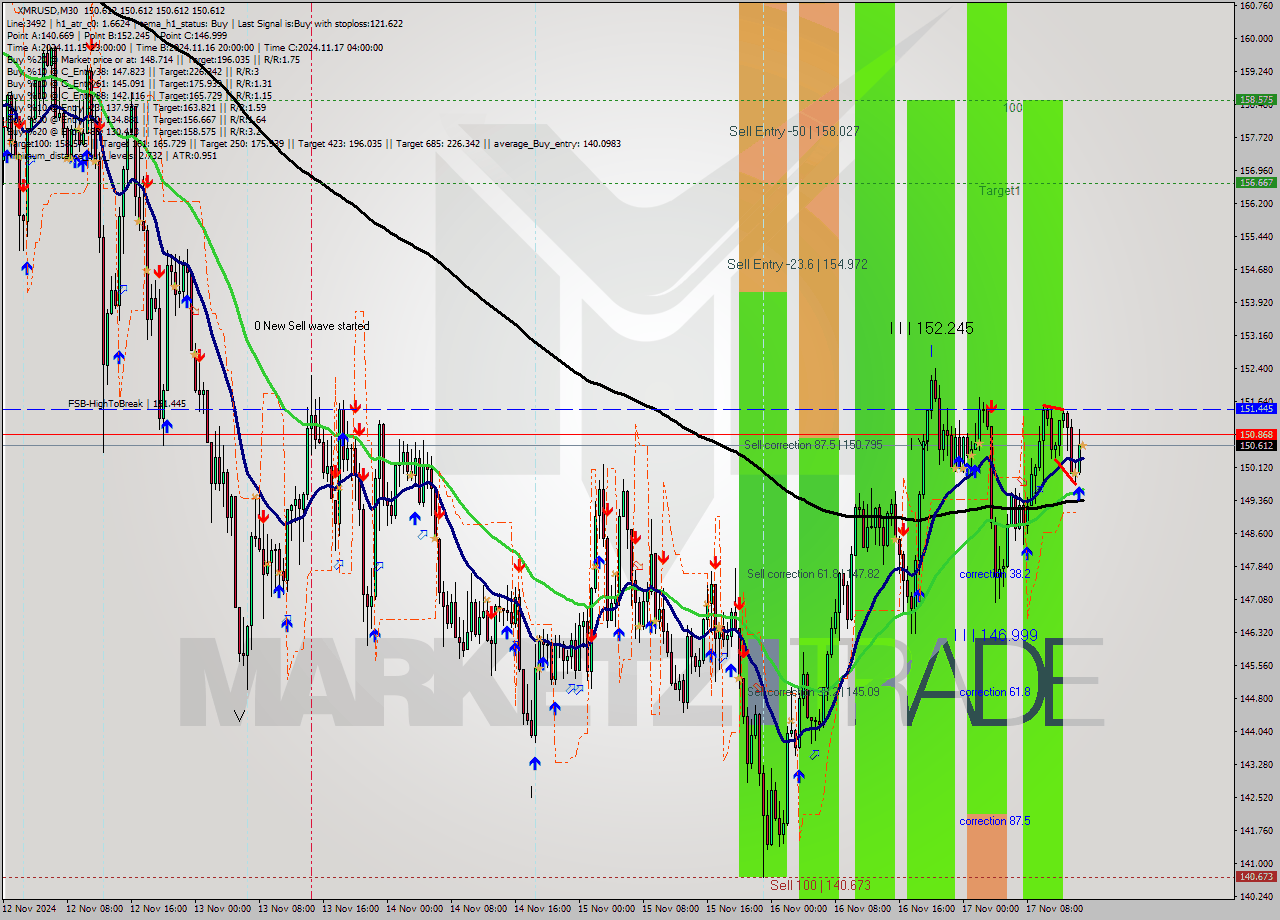1280x920 pixels.
Task: Click the V marker below the 13 Nov low
Action: (x=238, y=716)
